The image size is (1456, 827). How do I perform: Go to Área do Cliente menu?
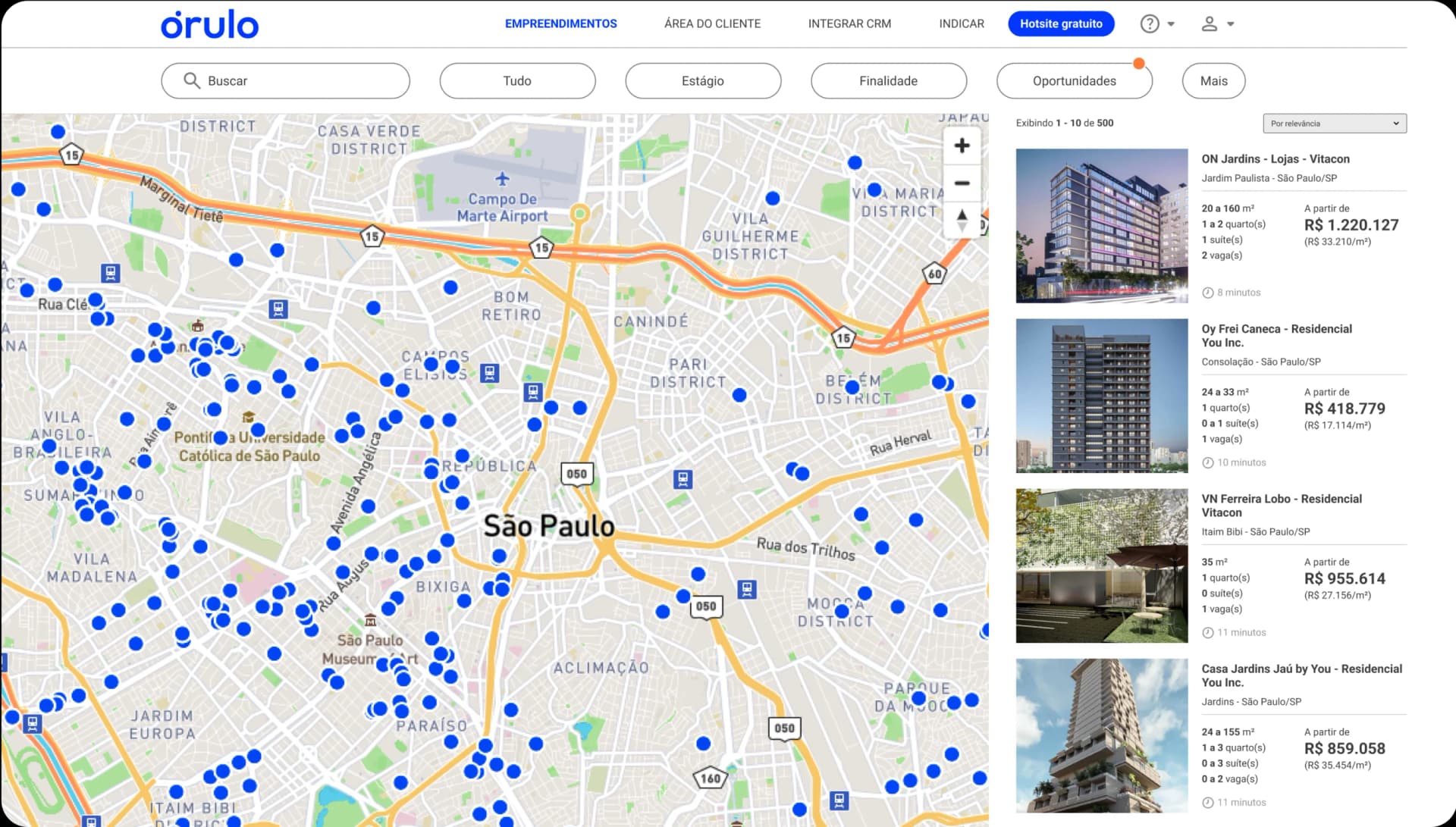pyautogui.click(x=712, y=23)
